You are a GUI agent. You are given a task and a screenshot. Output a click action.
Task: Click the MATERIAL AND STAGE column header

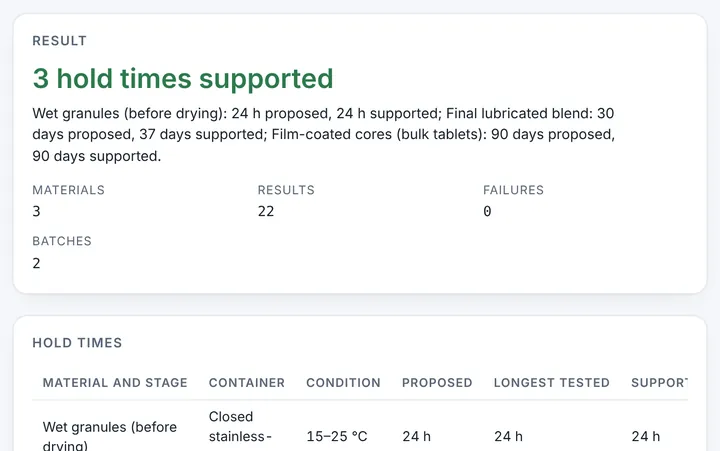point(115,383)
